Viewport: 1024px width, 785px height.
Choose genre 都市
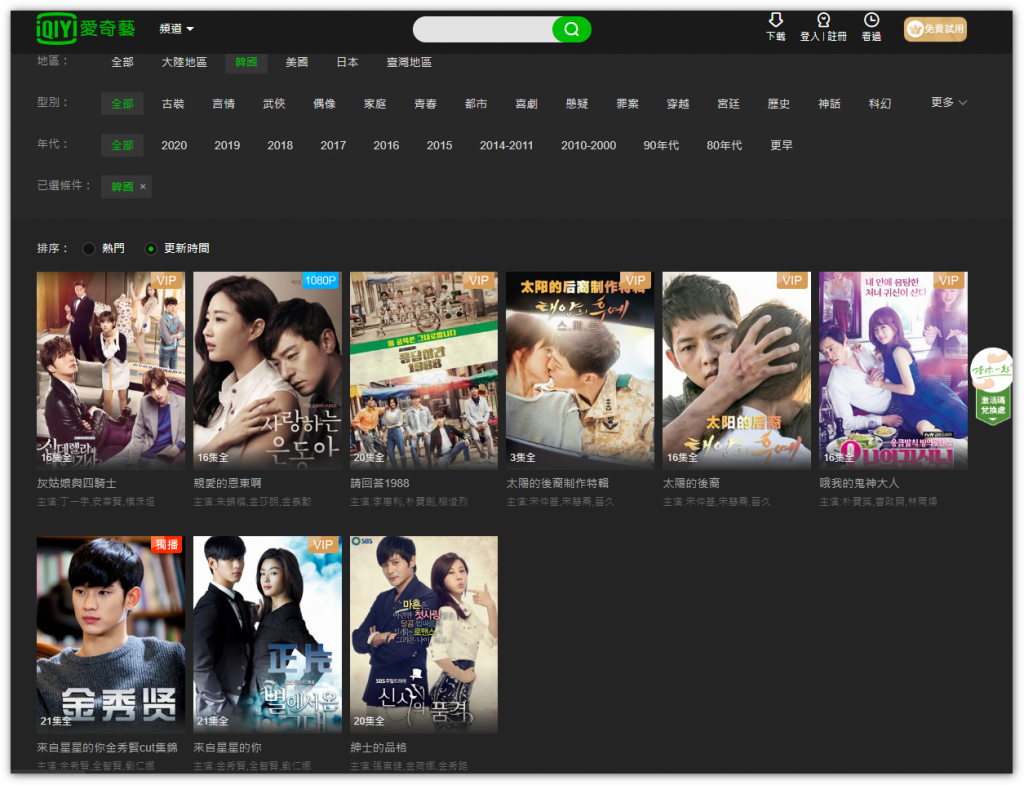(x=476, y=104)
